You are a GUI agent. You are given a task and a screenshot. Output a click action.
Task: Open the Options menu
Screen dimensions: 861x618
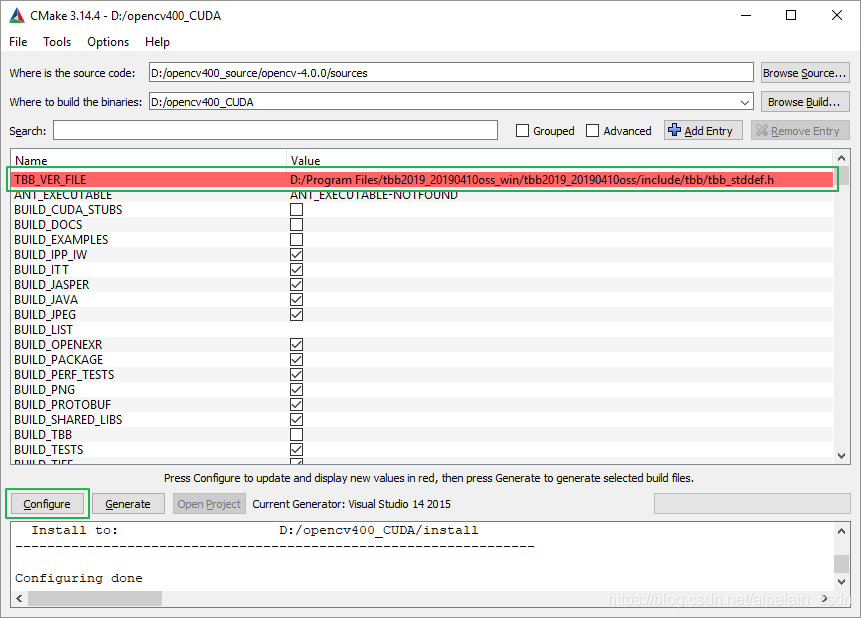point(108,42)
